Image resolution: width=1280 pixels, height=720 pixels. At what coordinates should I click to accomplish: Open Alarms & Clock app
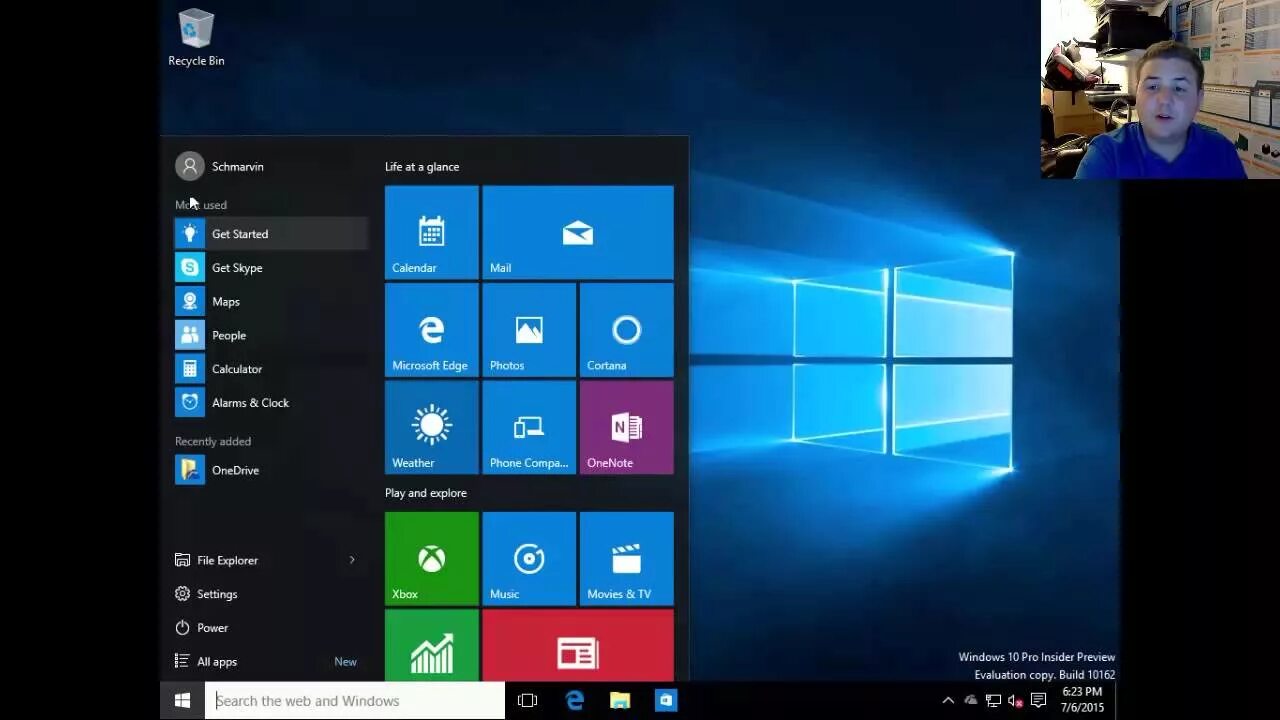tap(270, 403)
